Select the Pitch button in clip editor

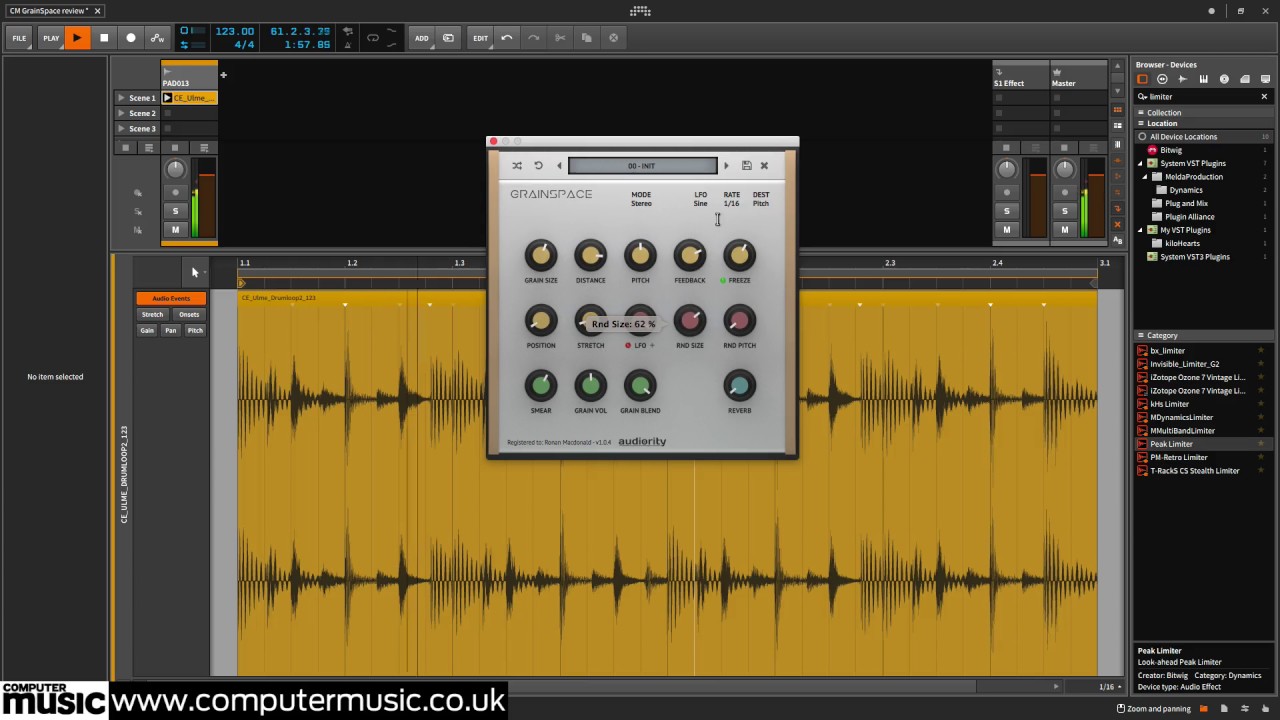(195, 330)
